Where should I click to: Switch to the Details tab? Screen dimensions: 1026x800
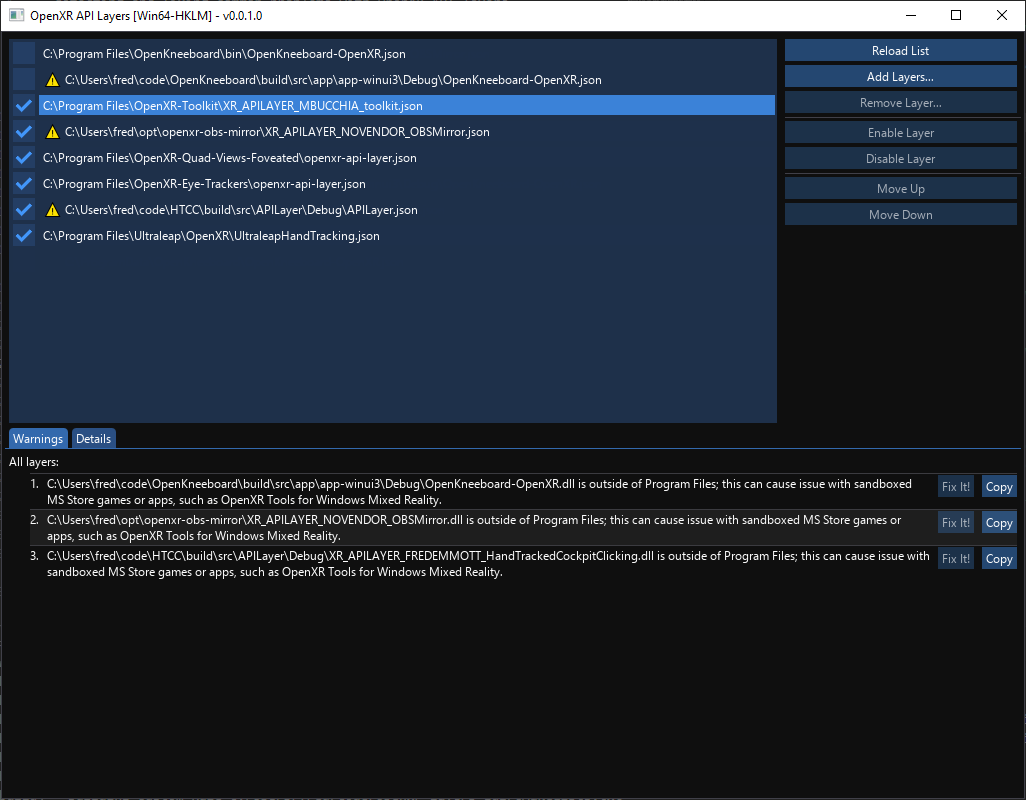click(94, 438)
